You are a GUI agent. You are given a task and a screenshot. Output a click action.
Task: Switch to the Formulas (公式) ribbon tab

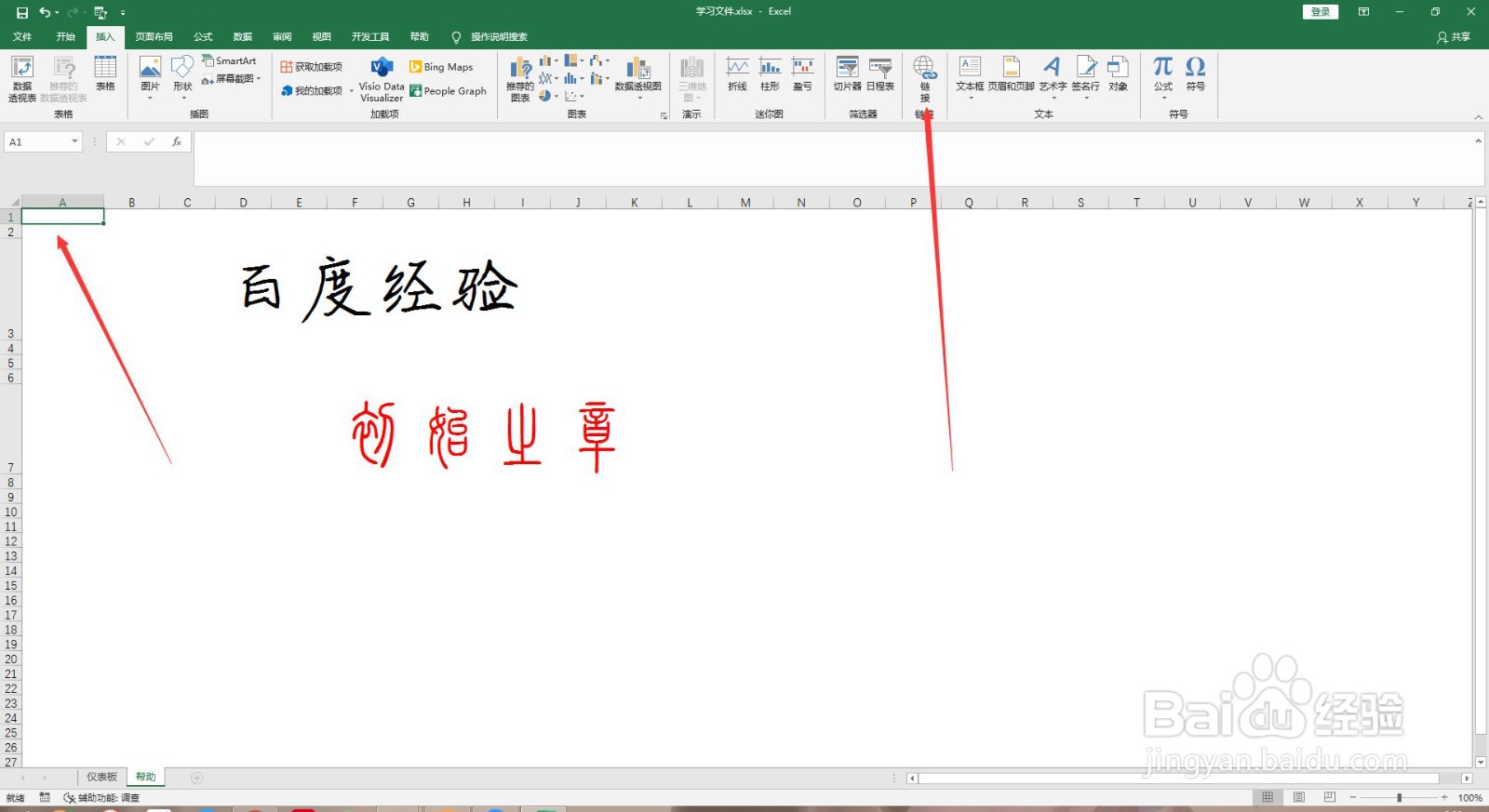pyautogui.click(x=203, y=37)
